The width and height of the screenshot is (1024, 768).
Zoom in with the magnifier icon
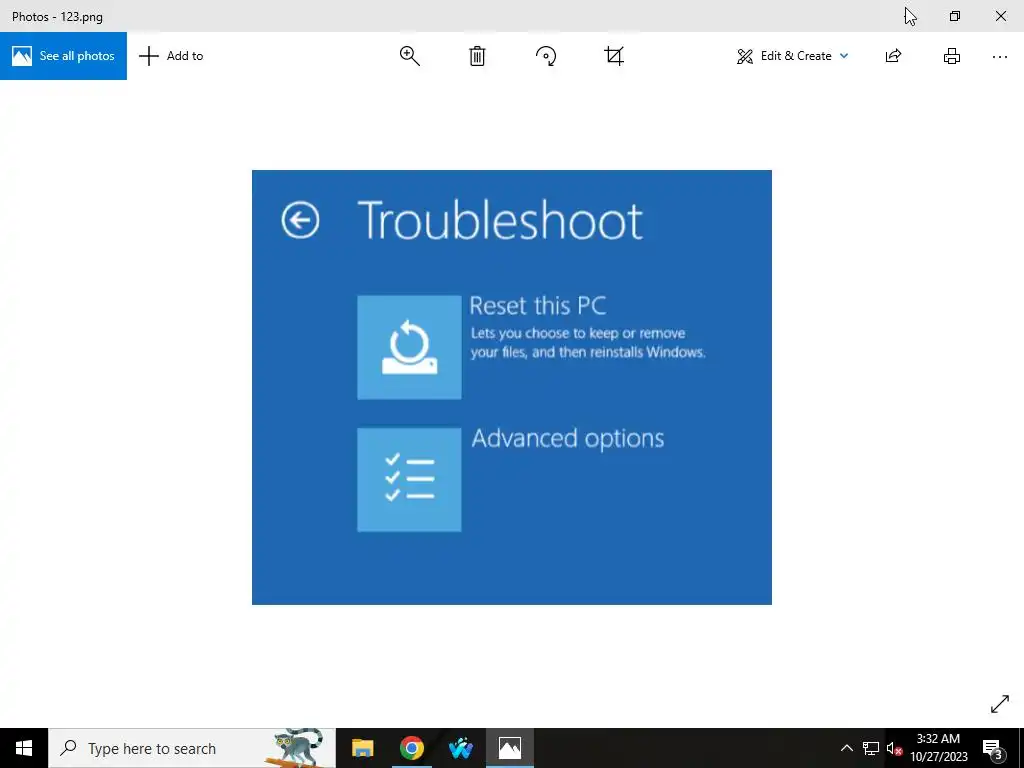[x=409, y=56]
